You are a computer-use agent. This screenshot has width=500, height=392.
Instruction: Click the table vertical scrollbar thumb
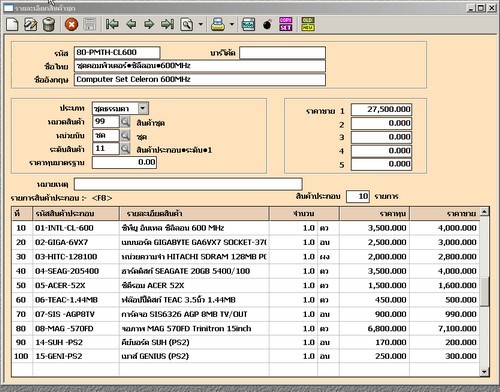click(485, 292)
